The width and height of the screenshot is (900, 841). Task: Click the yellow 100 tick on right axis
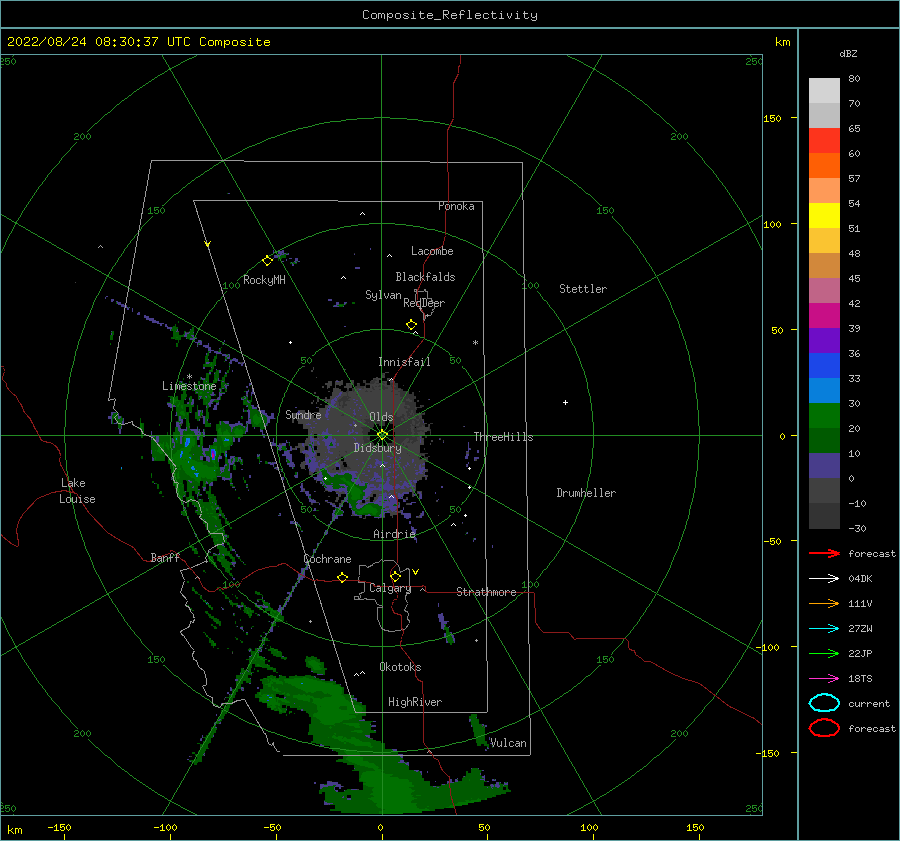pyautogui.click(x=773, y=224)
